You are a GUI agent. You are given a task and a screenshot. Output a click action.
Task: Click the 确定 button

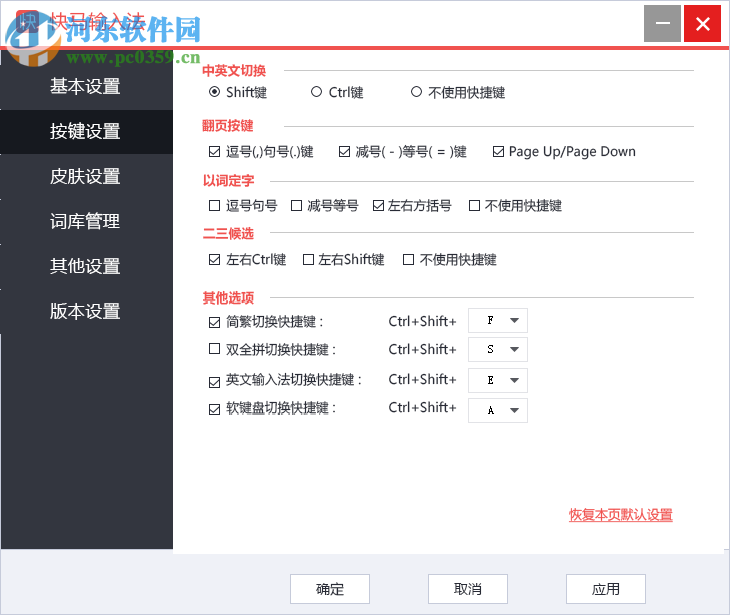click(x=330, y=589)
